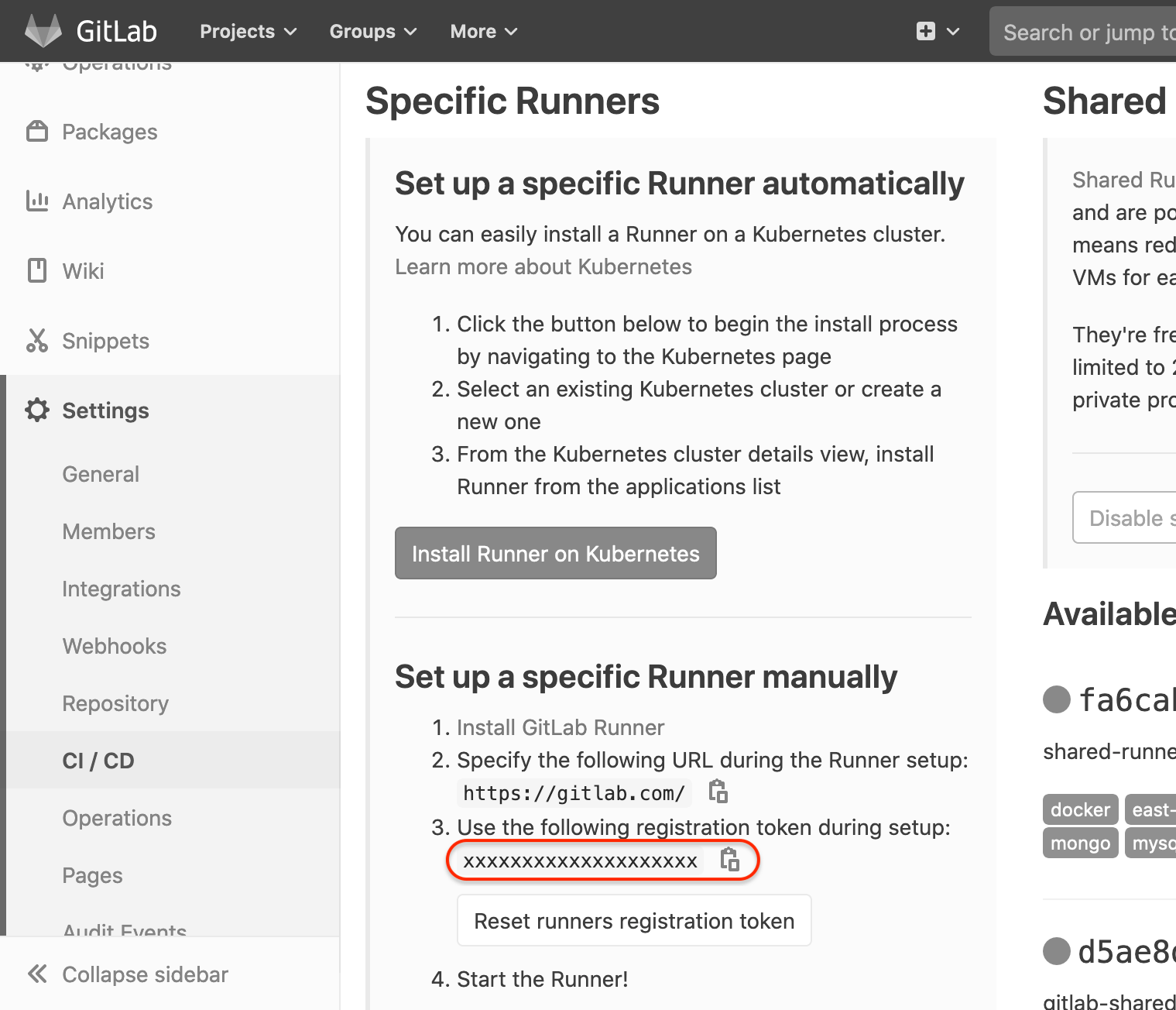The height and width of the screenshot is (1010, 1176).
Task: Click the GitLab wordmark in navbar
Action: [116, 31]
